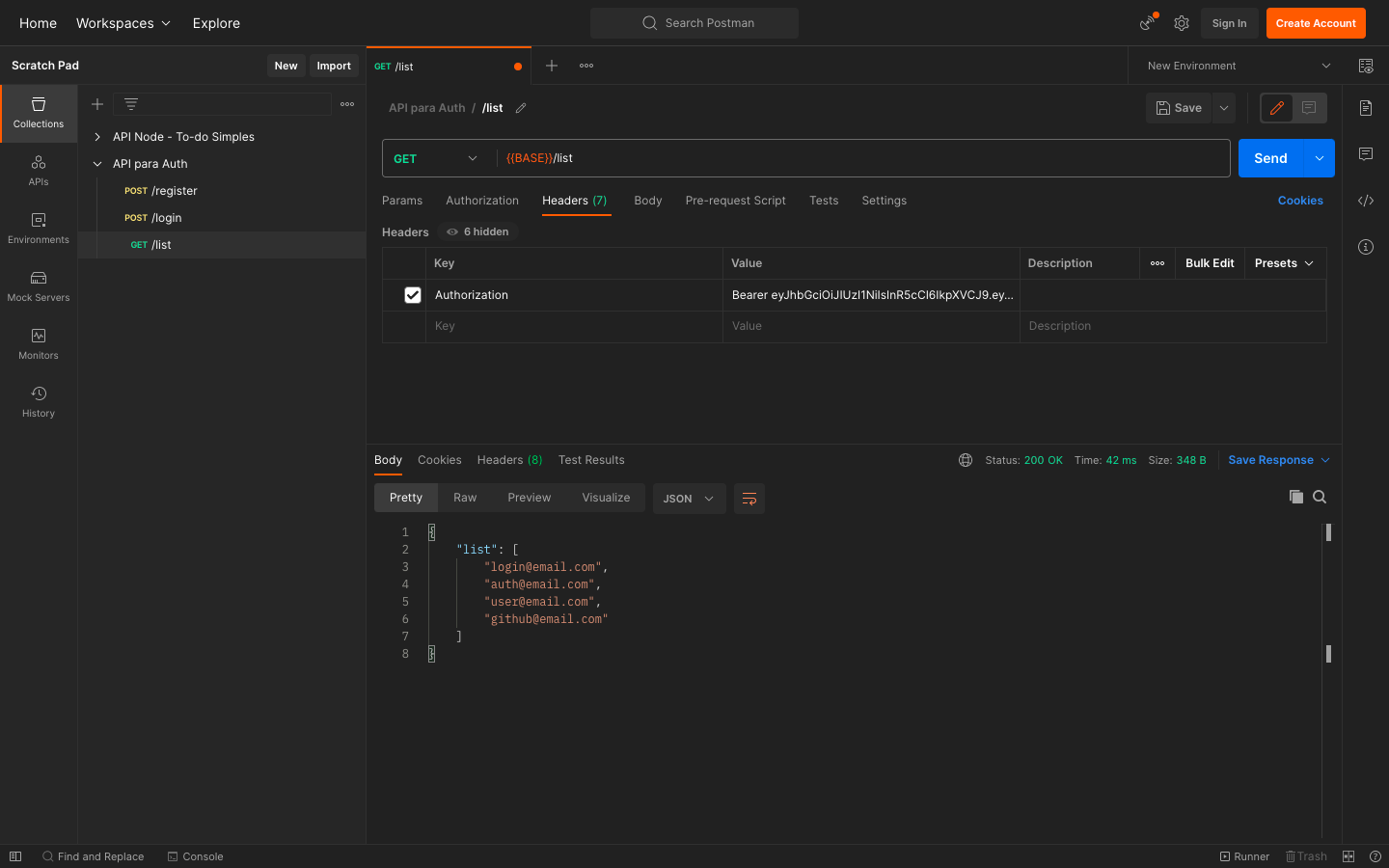This screenshot has width=1389, height=868.
Task: Switch response view to Visualize
Action: point(606,498)
